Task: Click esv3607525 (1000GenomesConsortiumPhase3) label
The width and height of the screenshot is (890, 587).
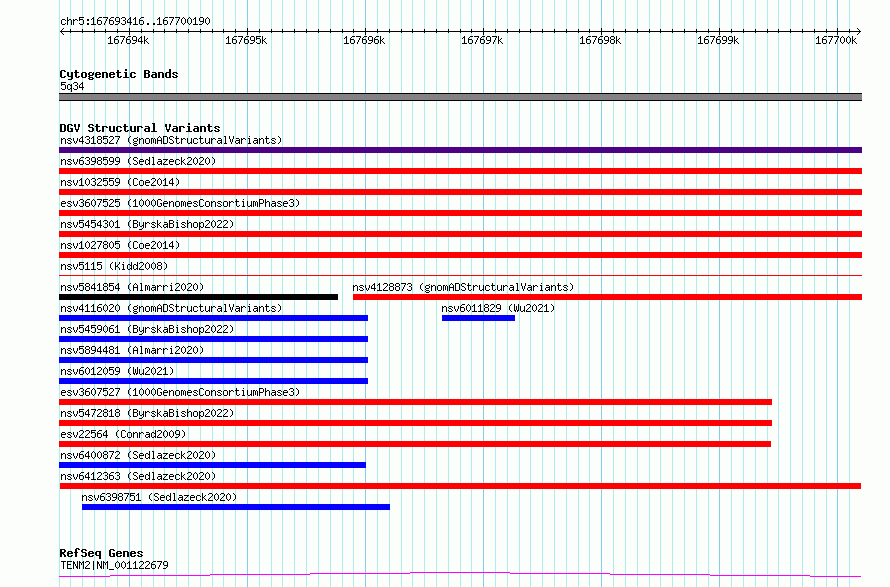Action: point(180,203)
